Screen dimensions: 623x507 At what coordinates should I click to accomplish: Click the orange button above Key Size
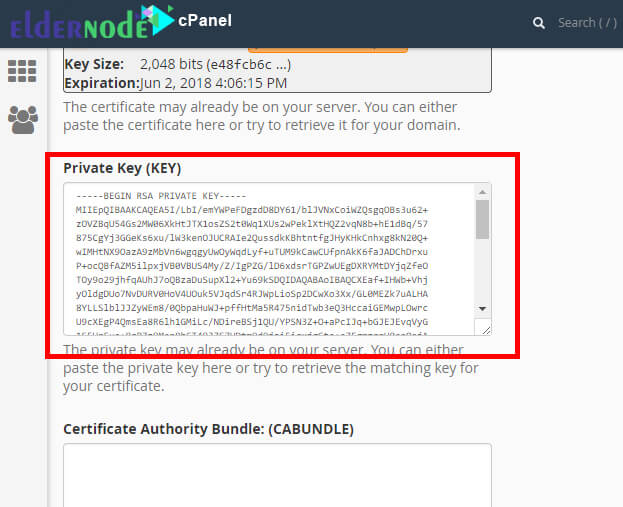[328, 50]
